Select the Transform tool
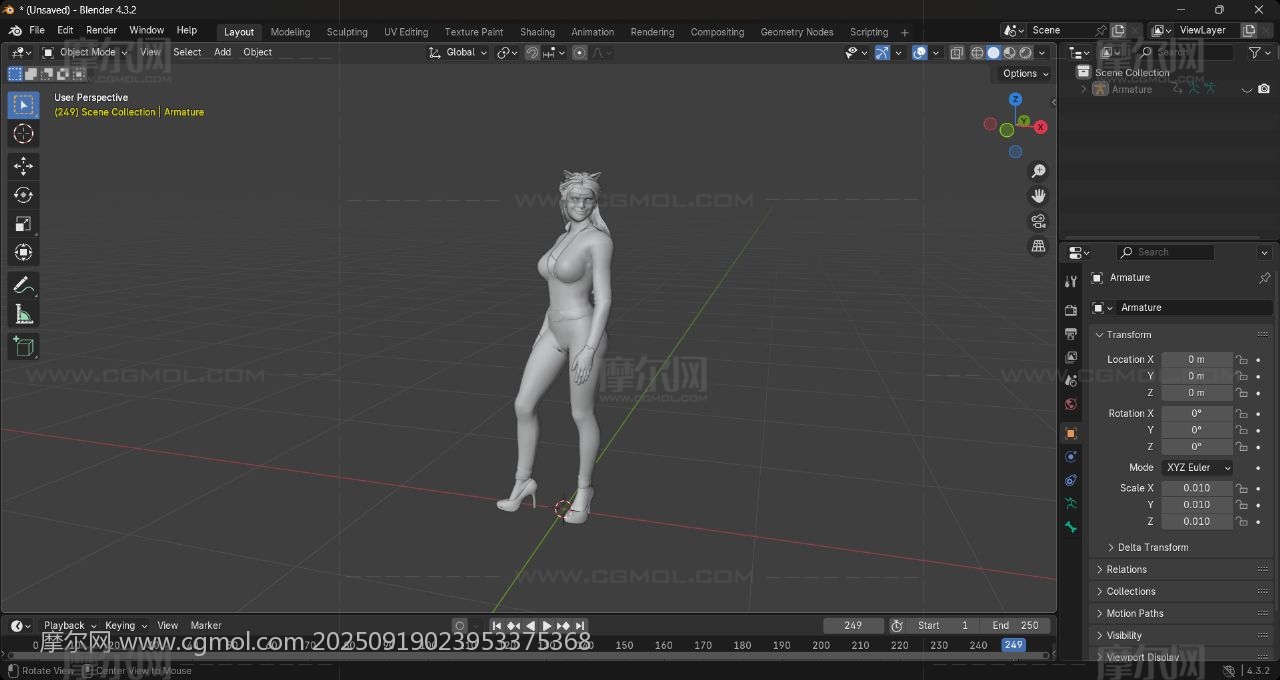1280x680 pixels. click(x=23, y=252)
